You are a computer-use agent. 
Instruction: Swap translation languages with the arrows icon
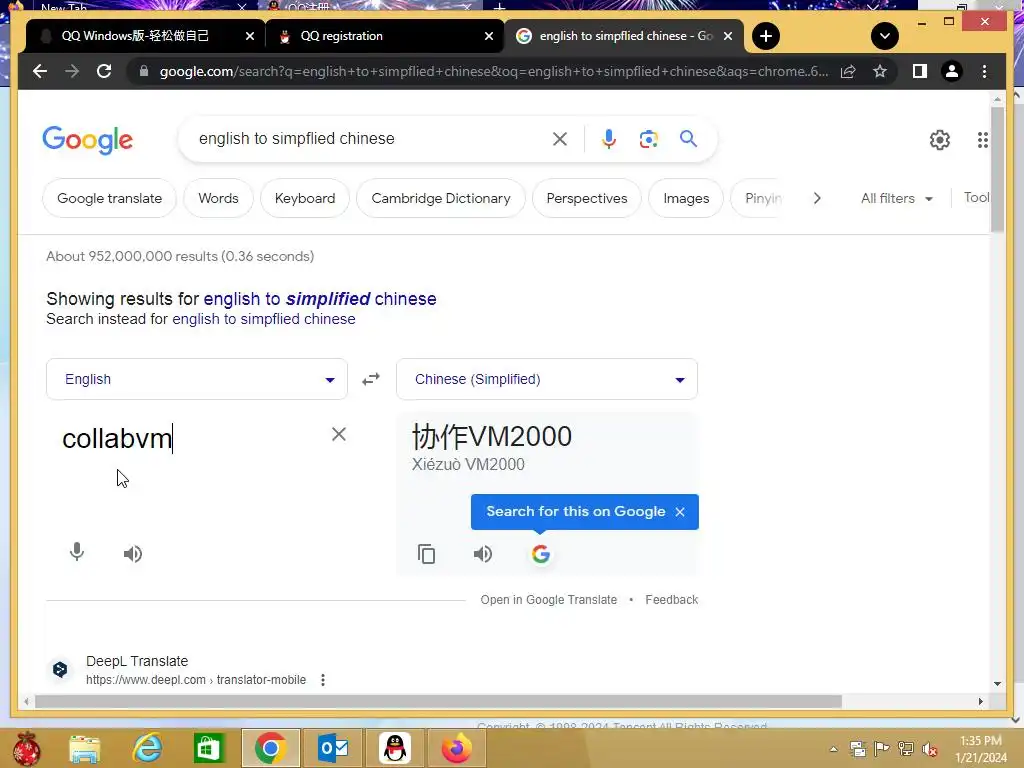371,379
